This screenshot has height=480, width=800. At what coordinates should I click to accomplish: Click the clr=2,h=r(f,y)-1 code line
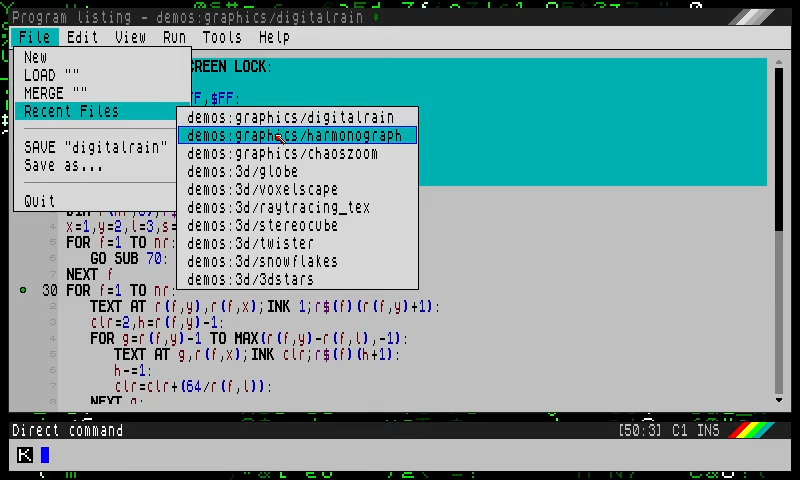point(157,322)
